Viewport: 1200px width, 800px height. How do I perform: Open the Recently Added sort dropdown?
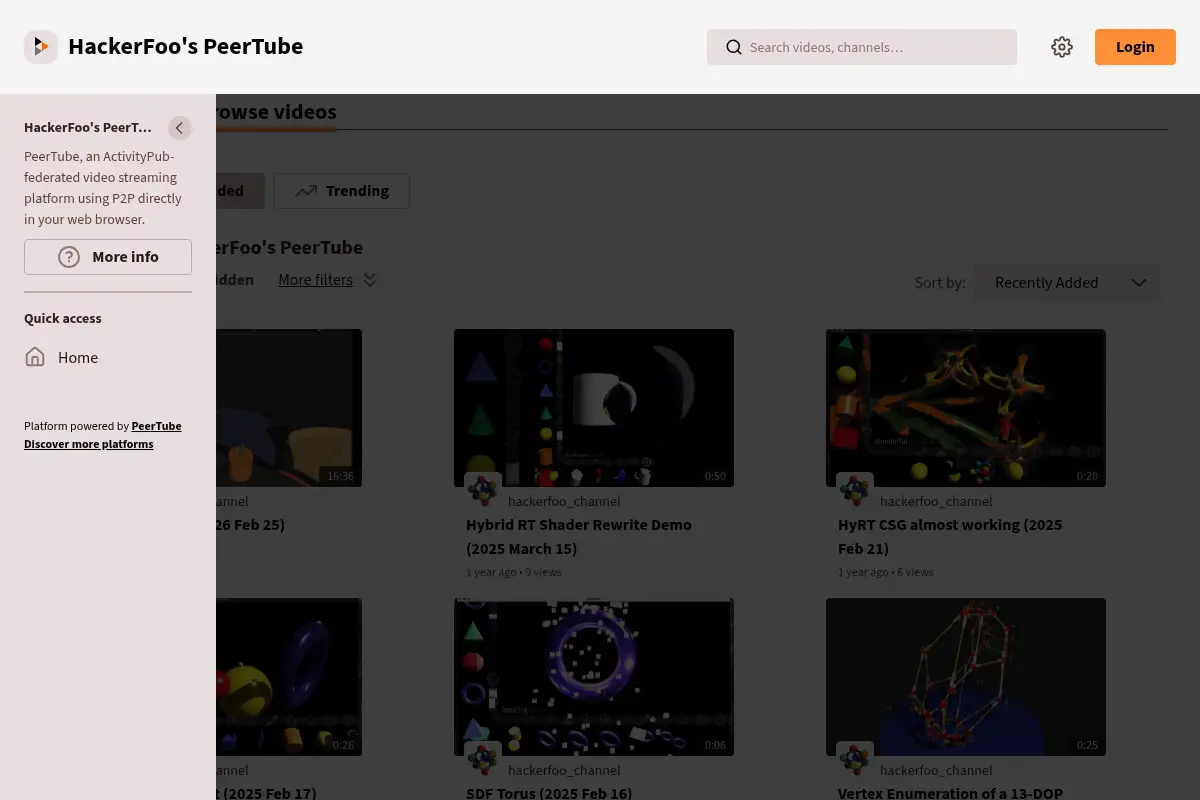1068,283
